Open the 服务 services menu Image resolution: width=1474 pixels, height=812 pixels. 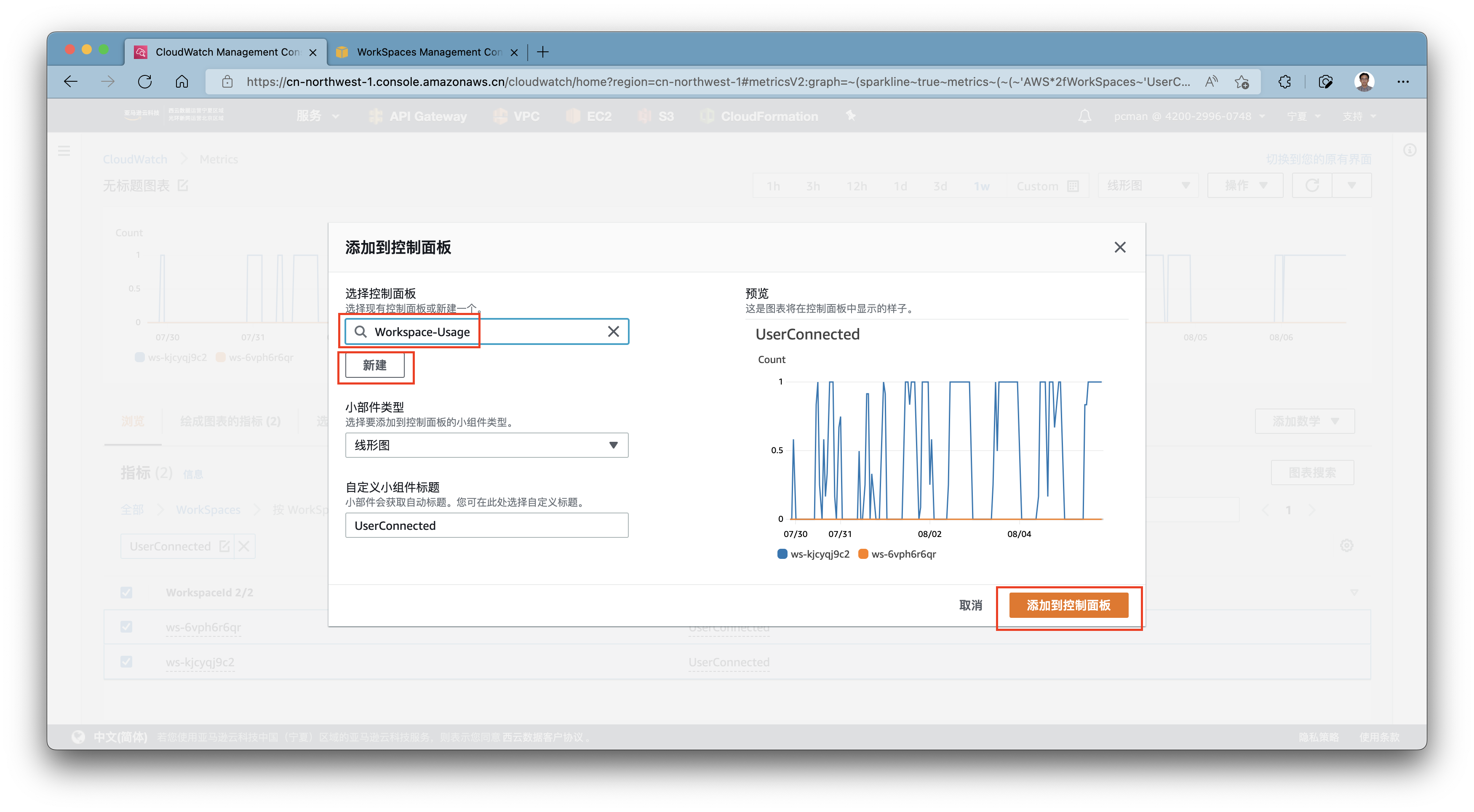point(318,116)
